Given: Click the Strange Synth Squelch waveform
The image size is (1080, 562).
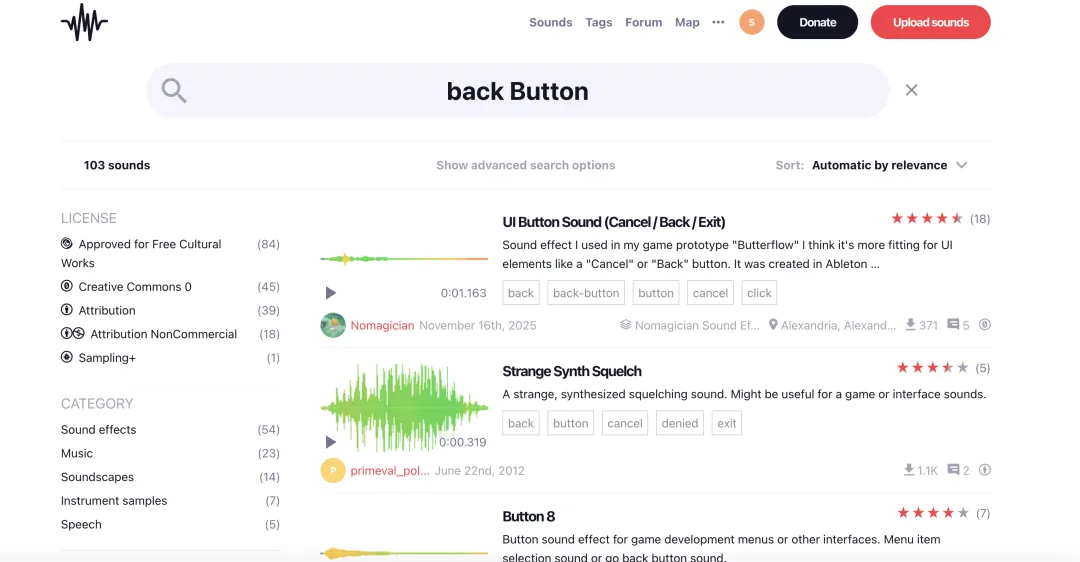Looking at the screenshot, I should pos(404,408).
